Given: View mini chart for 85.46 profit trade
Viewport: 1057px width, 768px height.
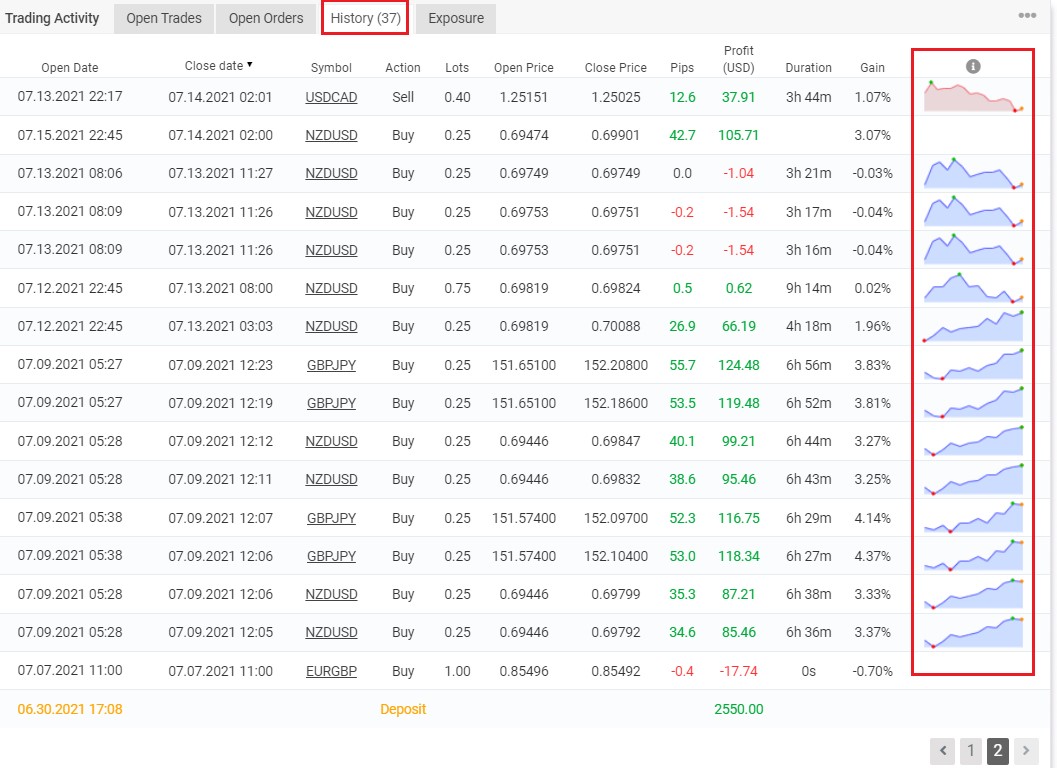Looking at the screenshot, I should click(x=973, y=632).
